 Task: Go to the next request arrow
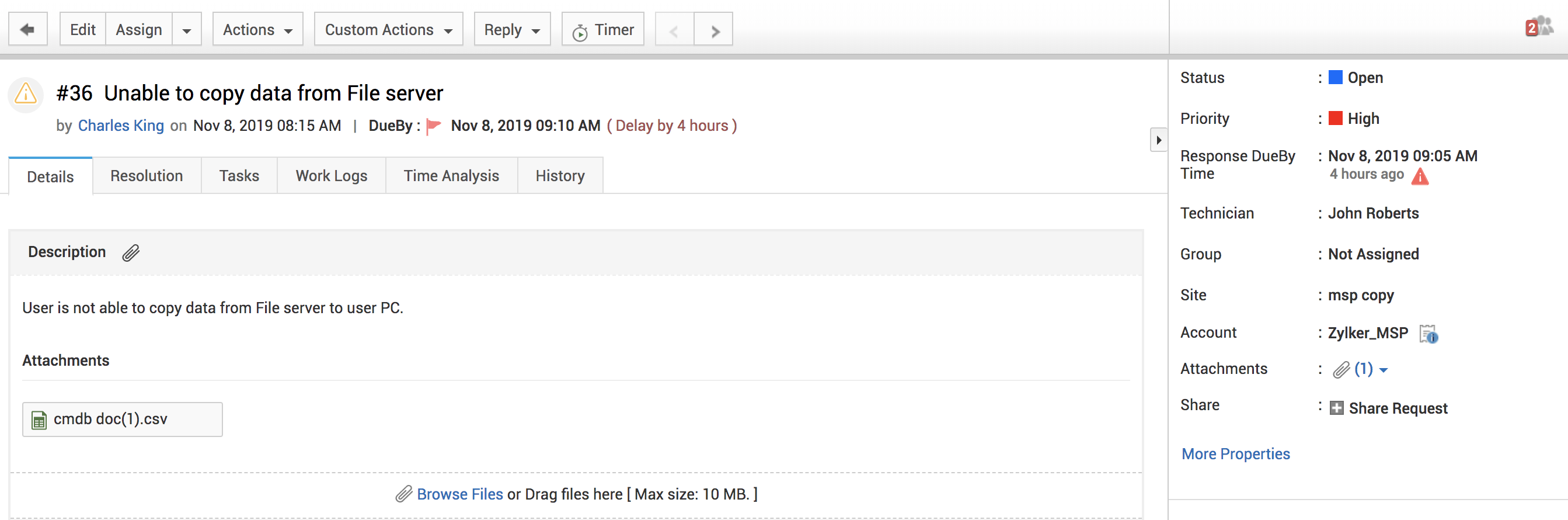tap(714, 30)
